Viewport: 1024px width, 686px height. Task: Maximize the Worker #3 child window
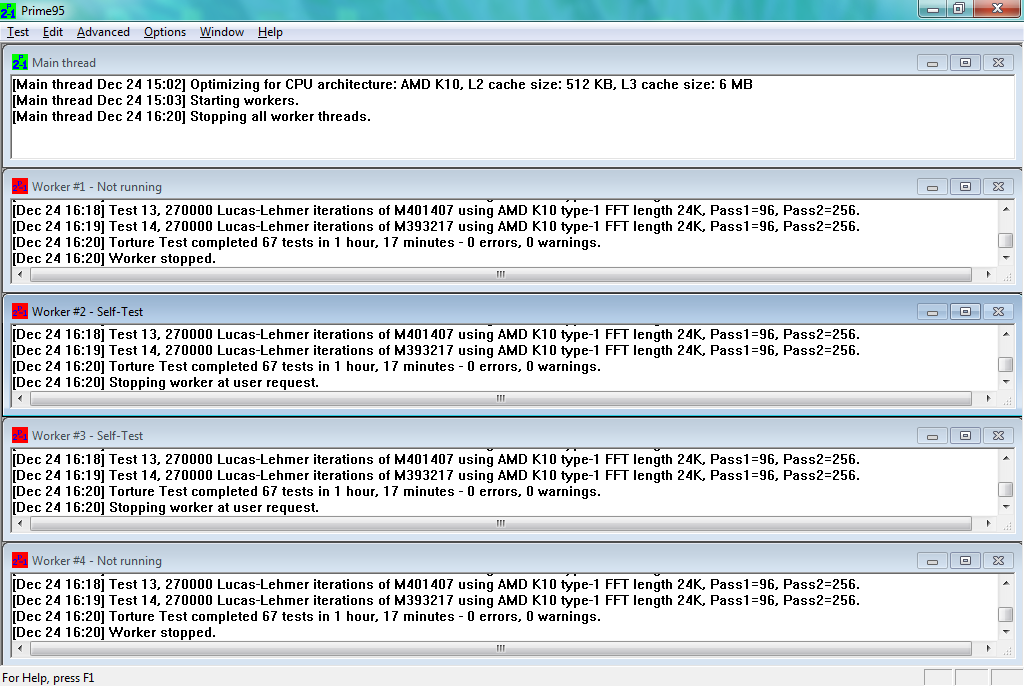(965, 436)
